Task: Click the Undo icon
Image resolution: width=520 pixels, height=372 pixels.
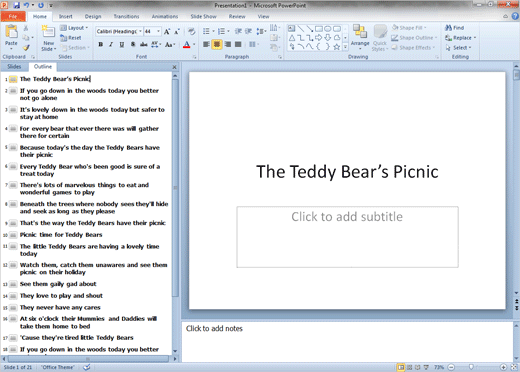Action: click(x=26, y=5)
